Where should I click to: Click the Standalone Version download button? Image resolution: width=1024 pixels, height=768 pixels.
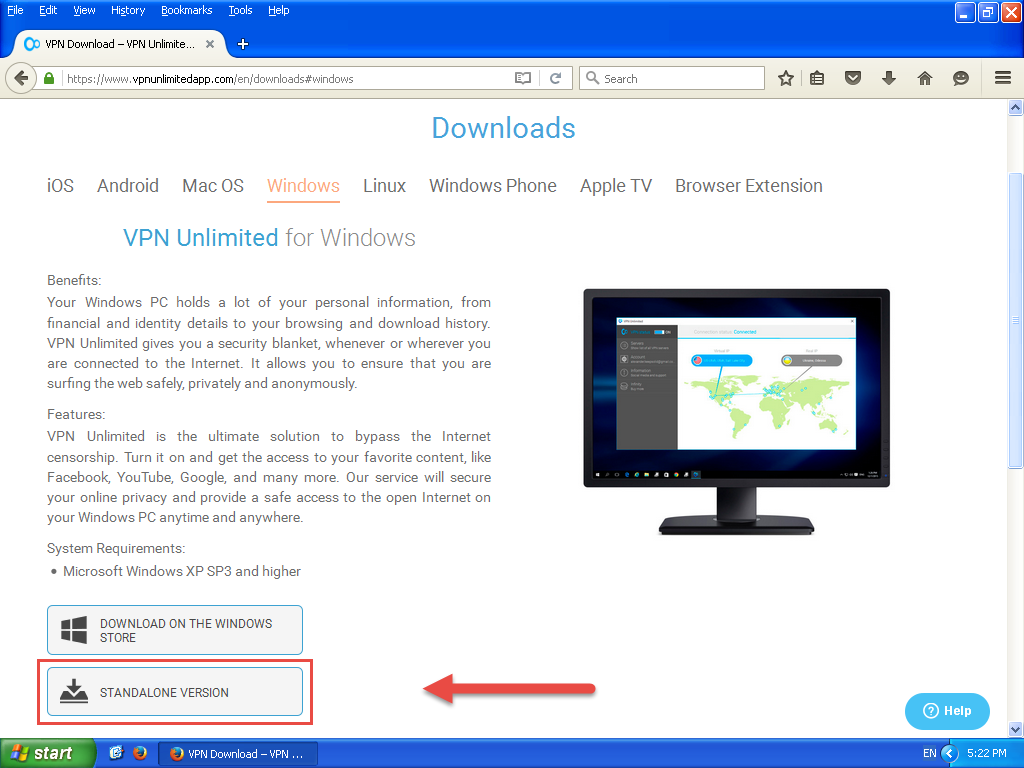(x=175, y=692)
